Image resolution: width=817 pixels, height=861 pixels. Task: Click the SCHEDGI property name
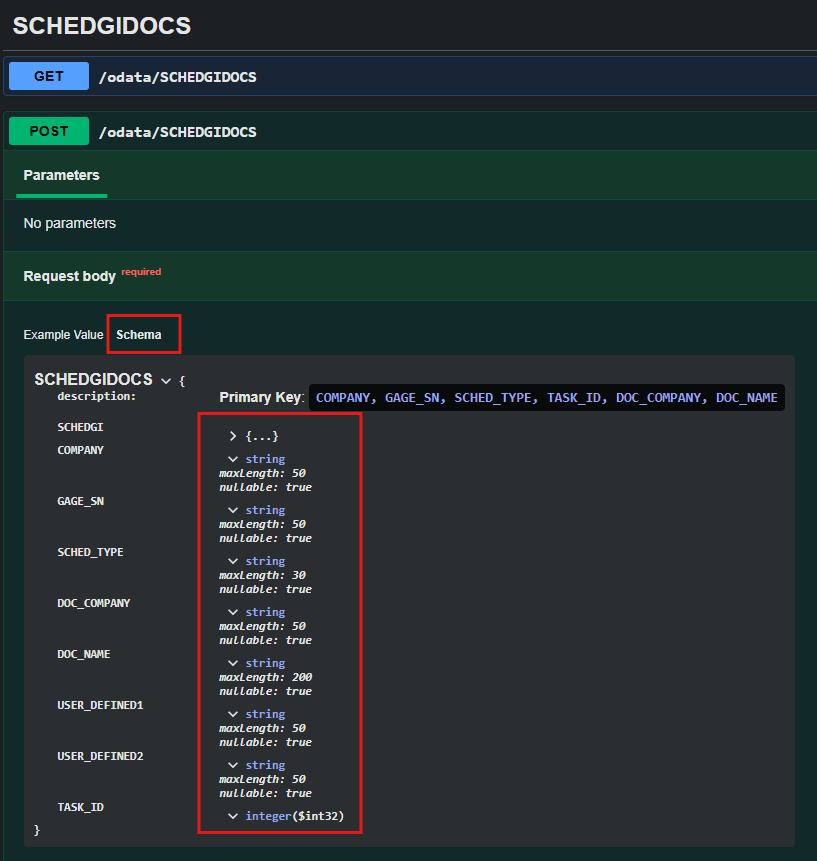click(x=80, y=427)
